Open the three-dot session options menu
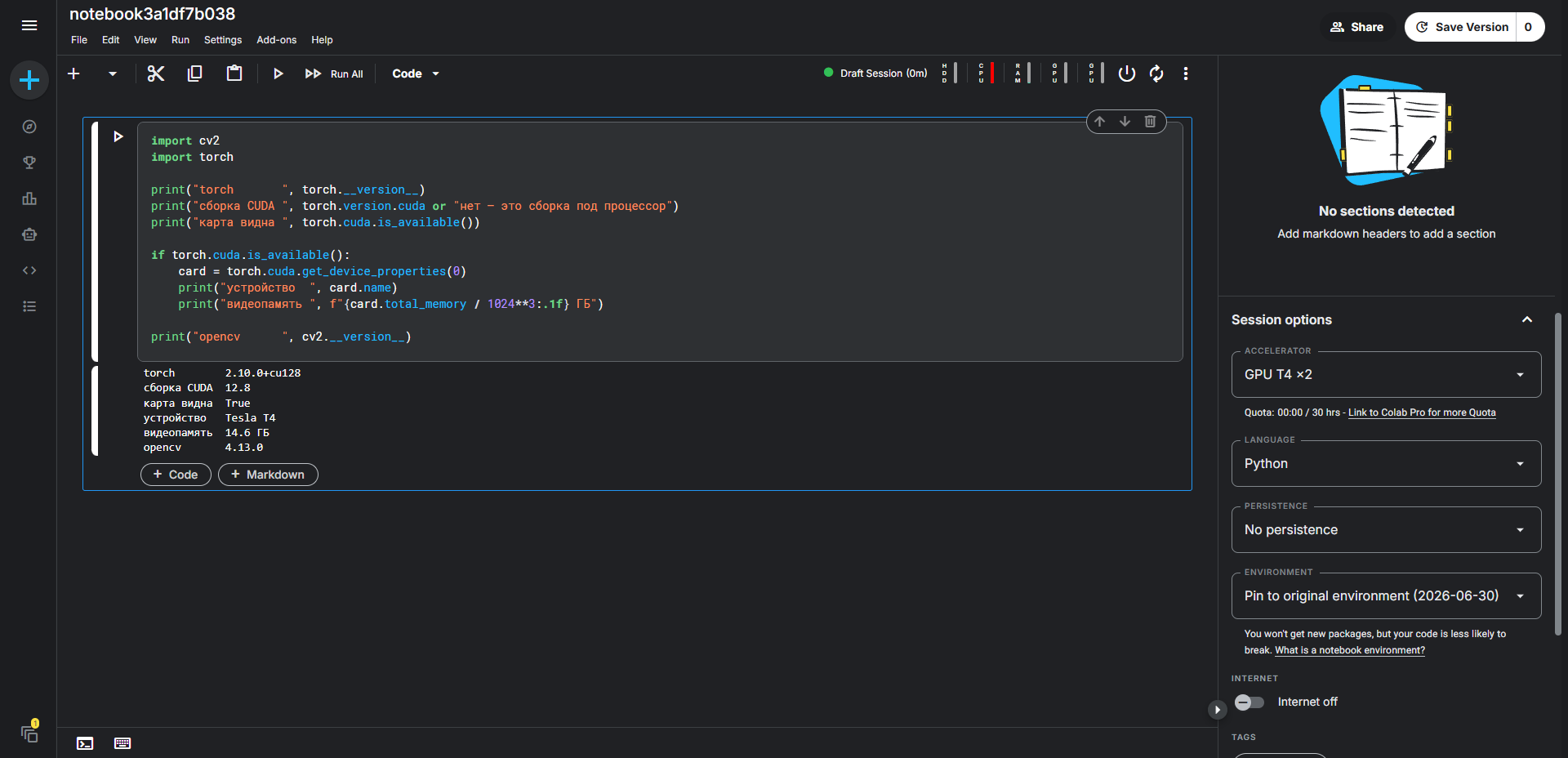The width and height of the screenshot is (1568, 758). 1186,74
